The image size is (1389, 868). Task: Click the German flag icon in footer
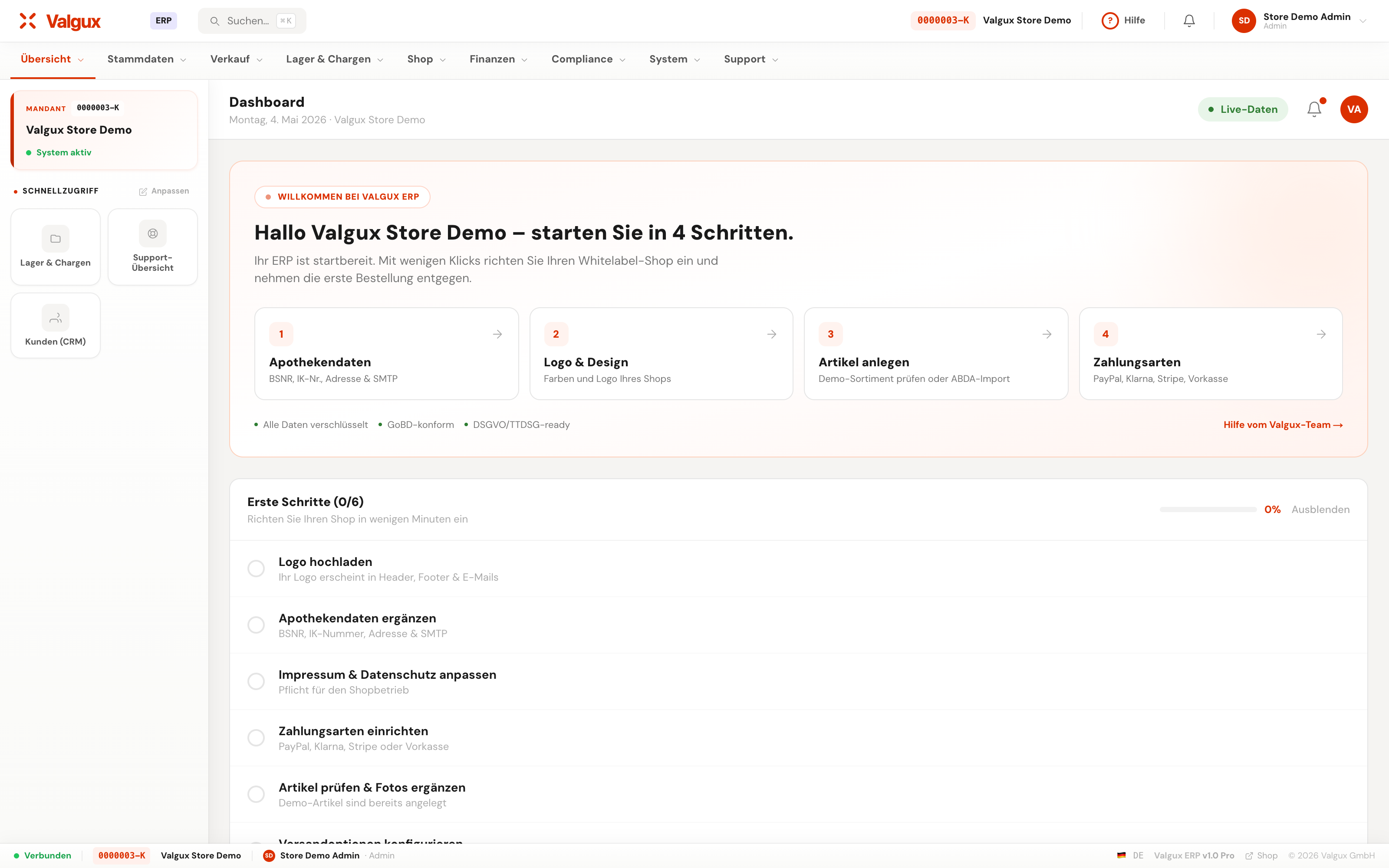[x=1122, y=855]
